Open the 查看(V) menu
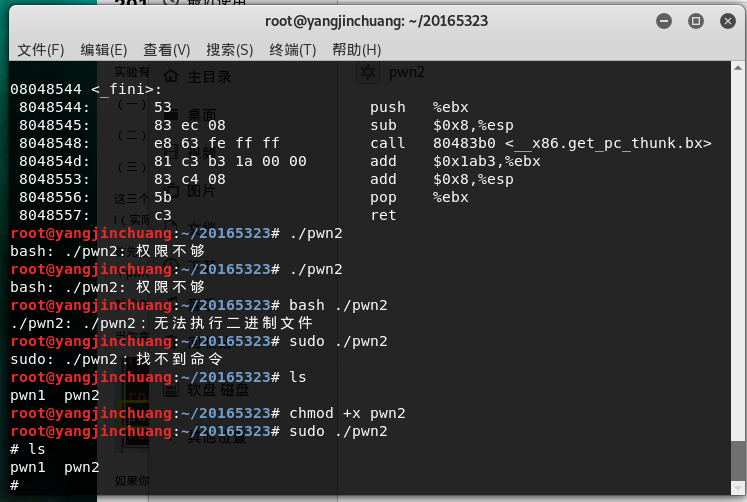747x502 pixels. [x=167, y=50]
